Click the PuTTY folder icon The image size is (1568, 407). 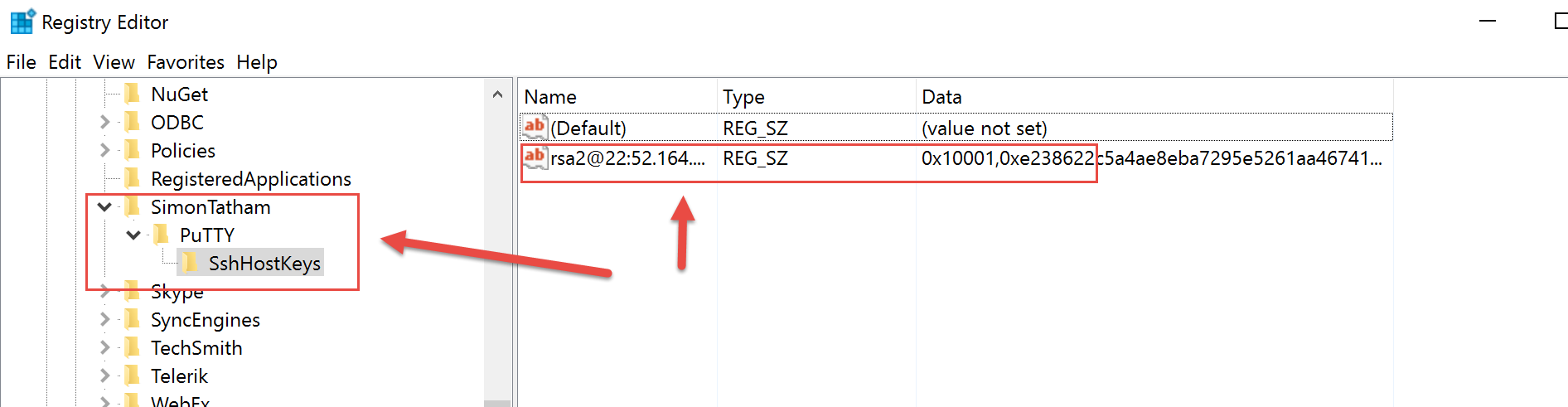[162, 235]
